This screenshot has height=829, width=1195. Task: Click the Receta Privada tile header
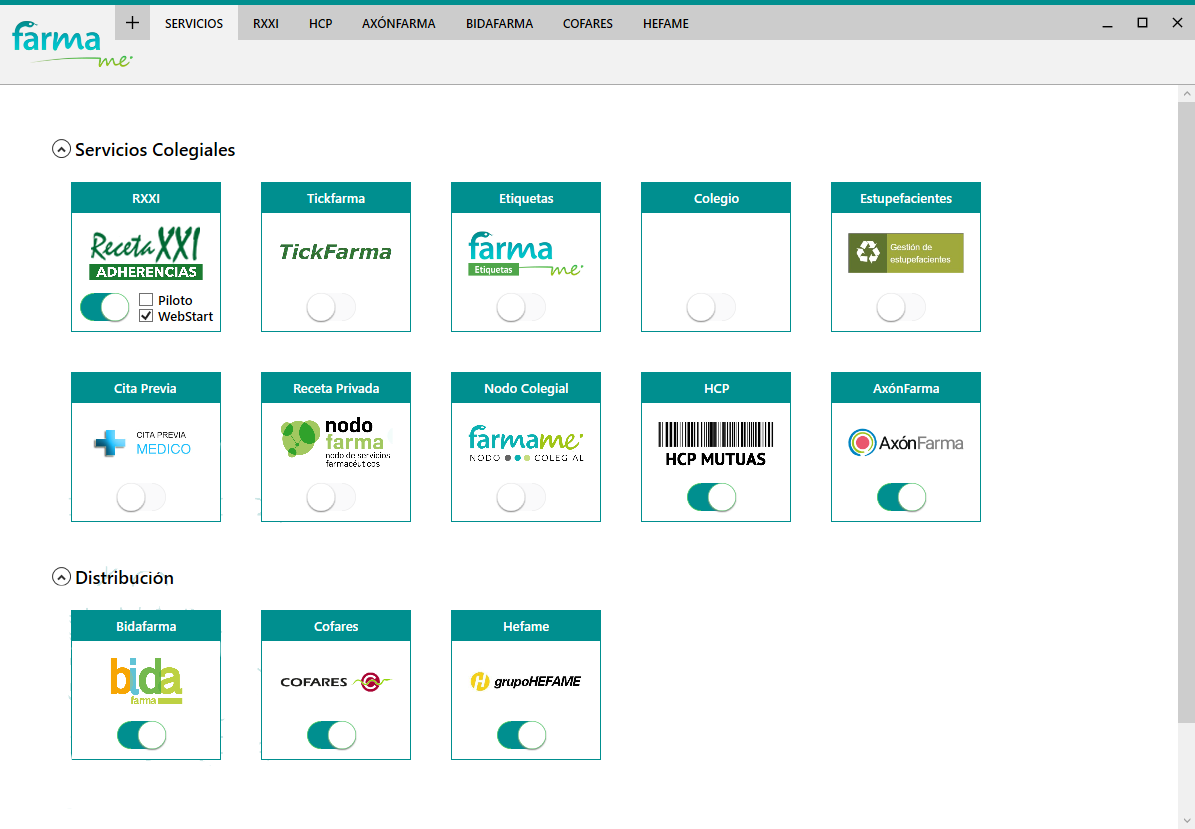(x=335, y=388)
